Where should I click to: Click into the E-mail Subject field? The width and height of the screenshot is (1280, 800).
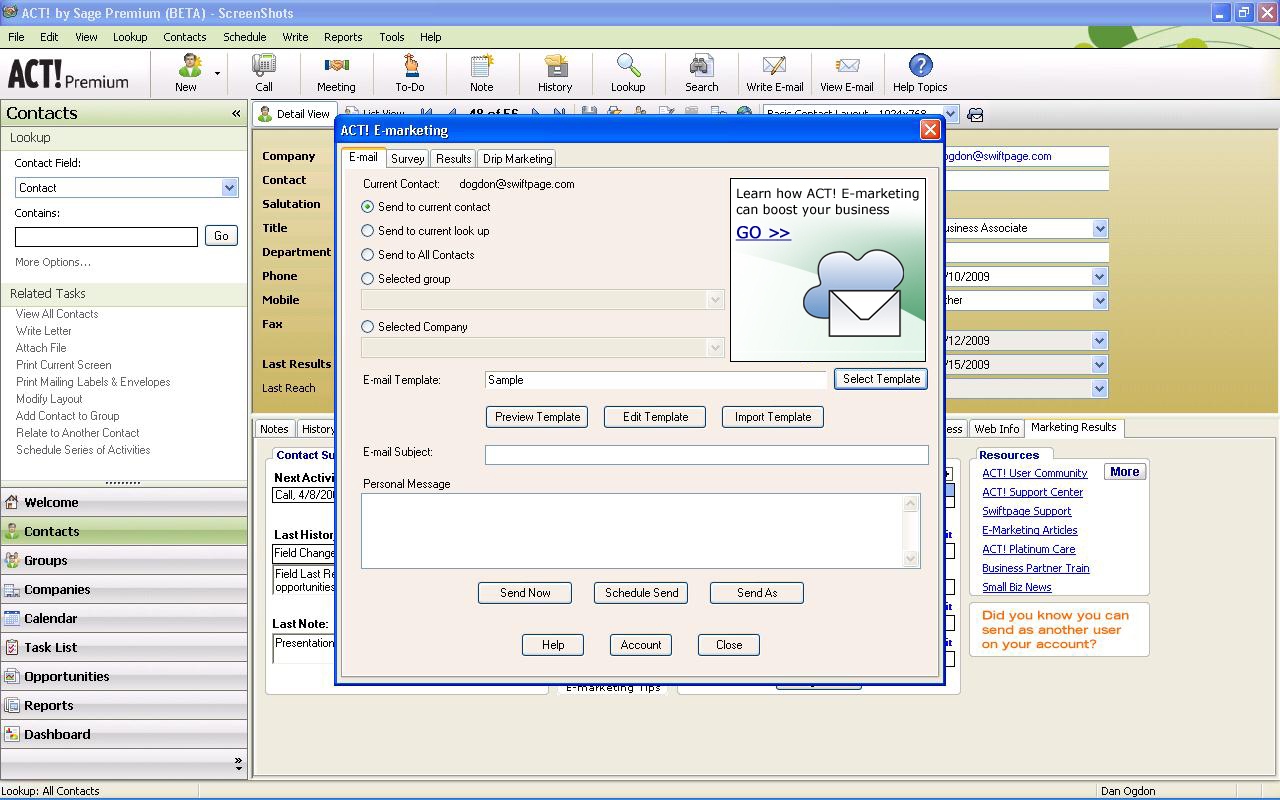706,455
